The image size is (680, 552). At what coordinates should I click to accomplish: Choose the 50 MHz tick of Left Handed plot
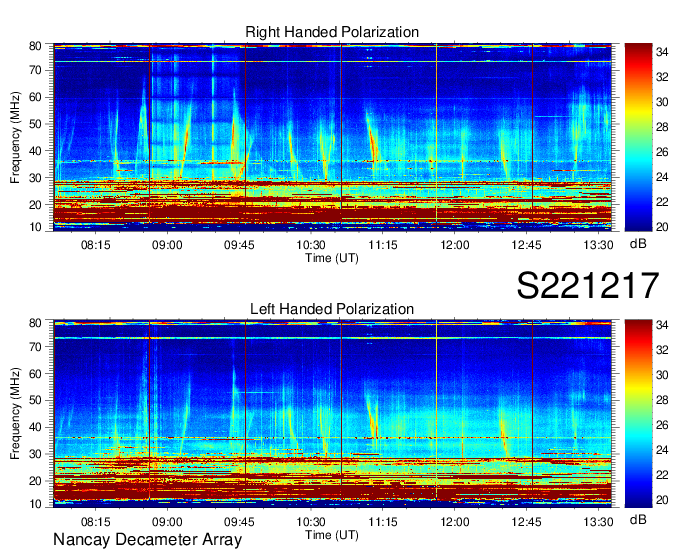(35, 400)
